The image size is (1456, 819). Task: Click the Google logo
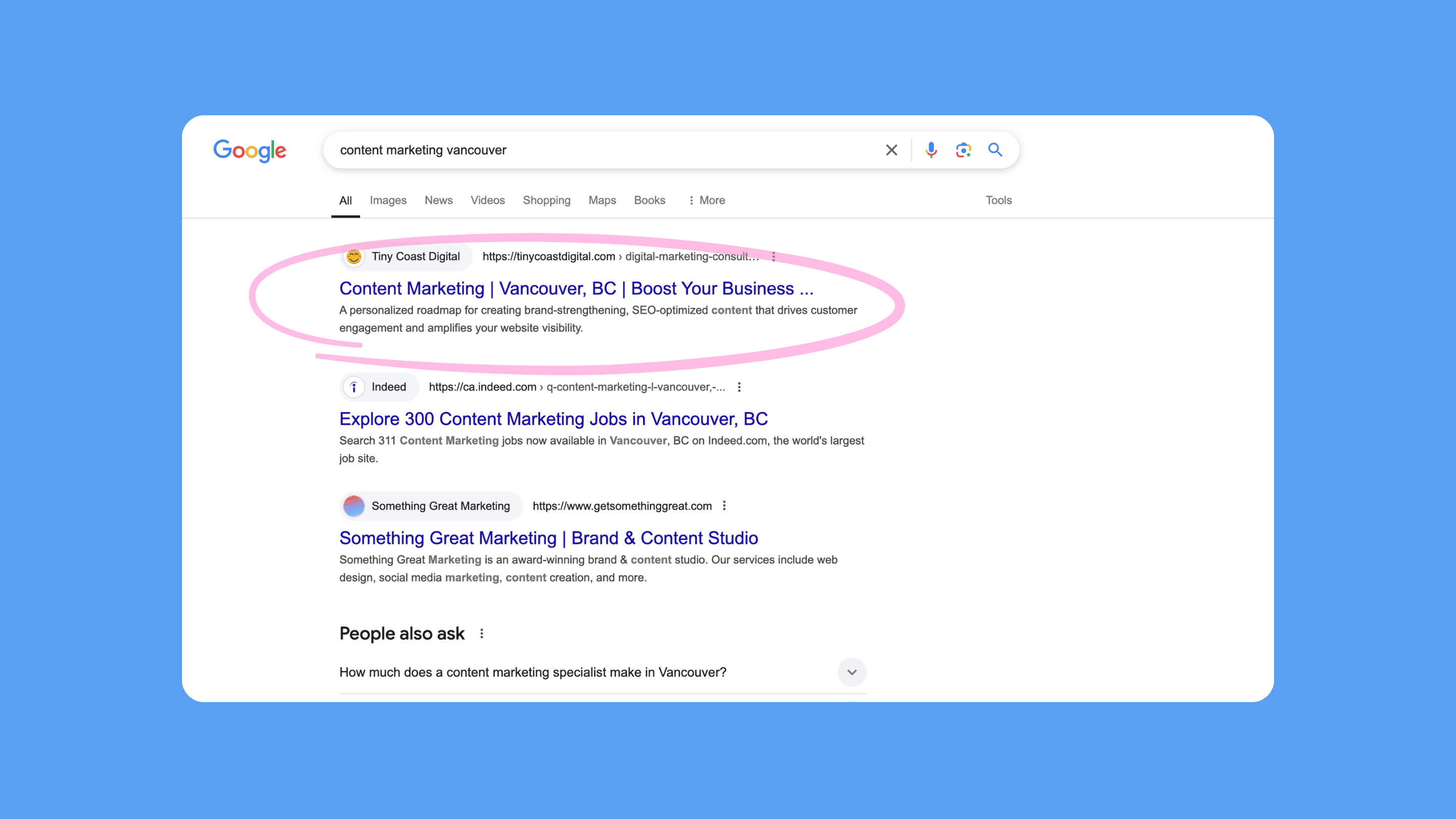(249, 150)
